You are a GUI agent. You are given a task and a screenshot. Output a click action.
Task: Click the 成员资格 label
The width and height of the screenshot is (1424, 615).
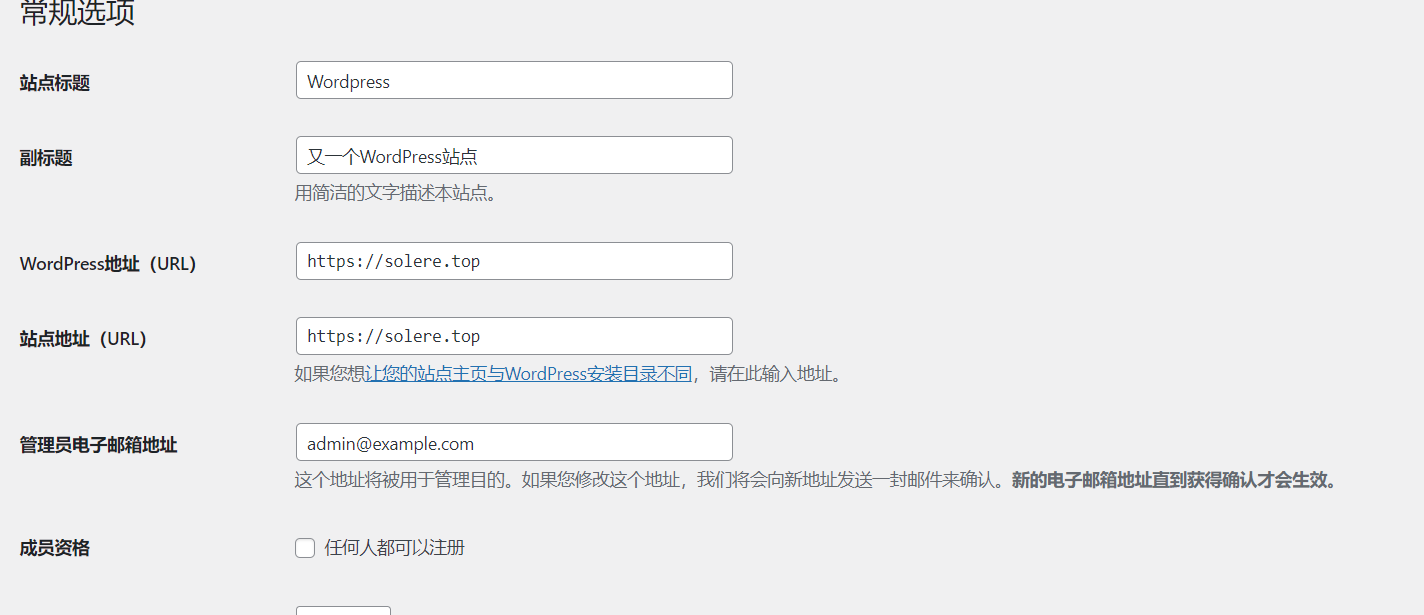tap(55, 548)
